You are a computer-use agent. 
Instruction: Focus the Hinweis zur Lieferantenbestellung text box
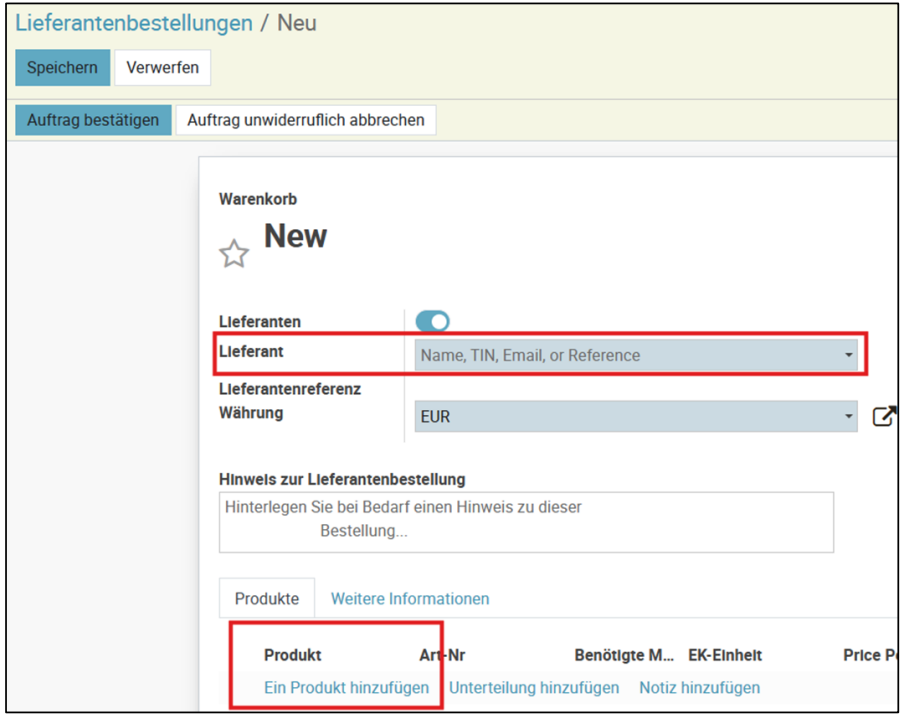point(526,520)
